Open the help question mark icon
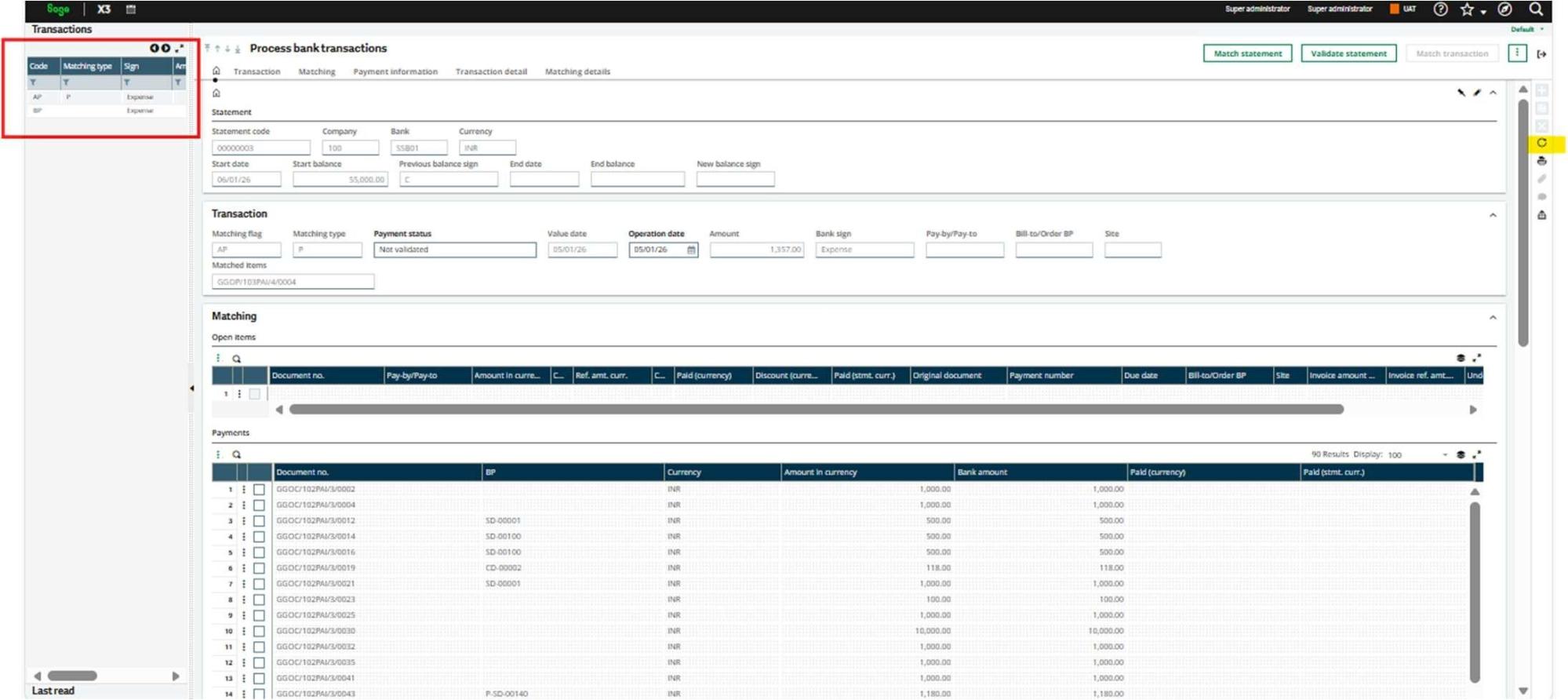Screen dimensions: 1568x700 pyautogui.click(x=1440, y=9)
